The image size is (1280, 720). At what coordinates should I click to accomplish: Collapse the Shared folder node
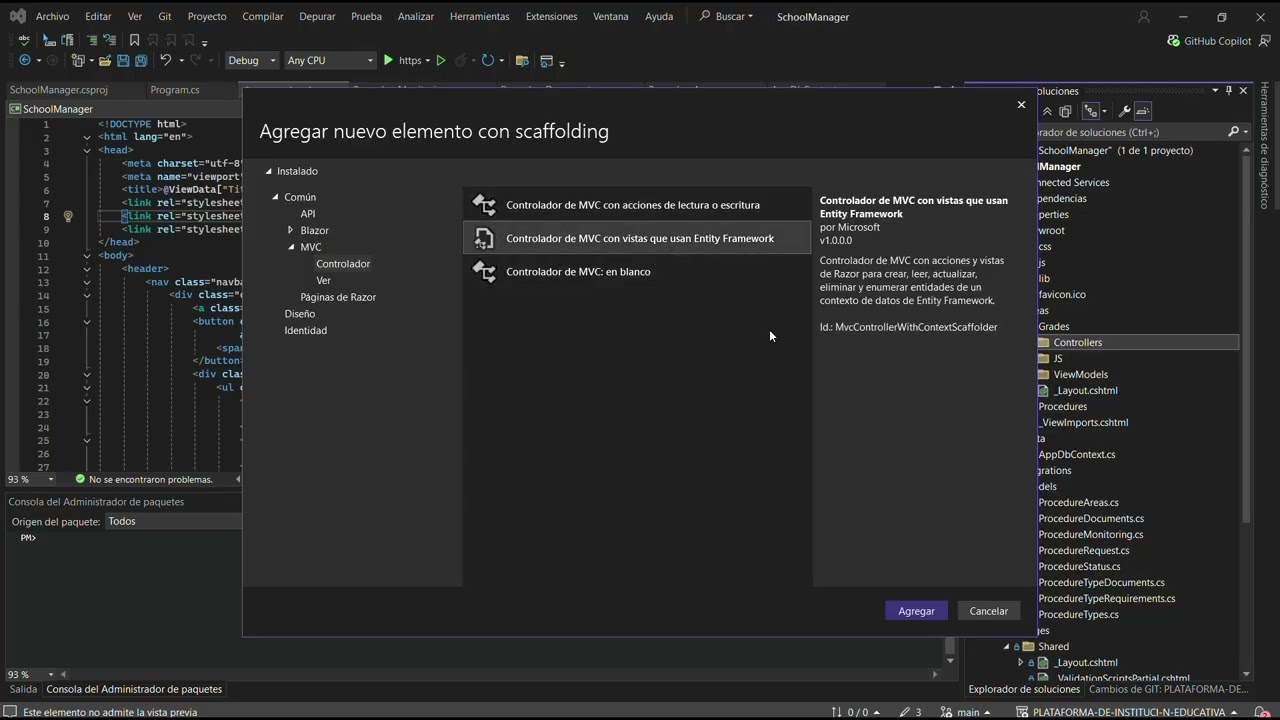[1006, 647]
